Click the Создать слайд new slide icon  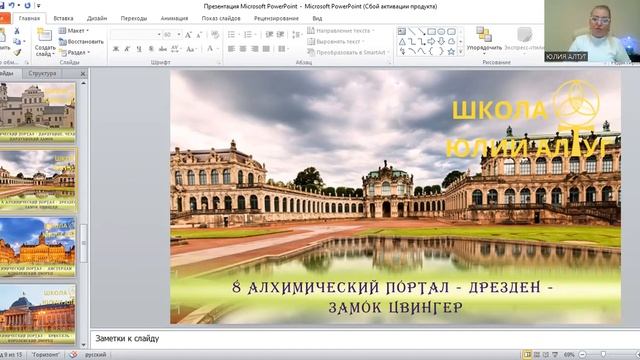point(44,35)
